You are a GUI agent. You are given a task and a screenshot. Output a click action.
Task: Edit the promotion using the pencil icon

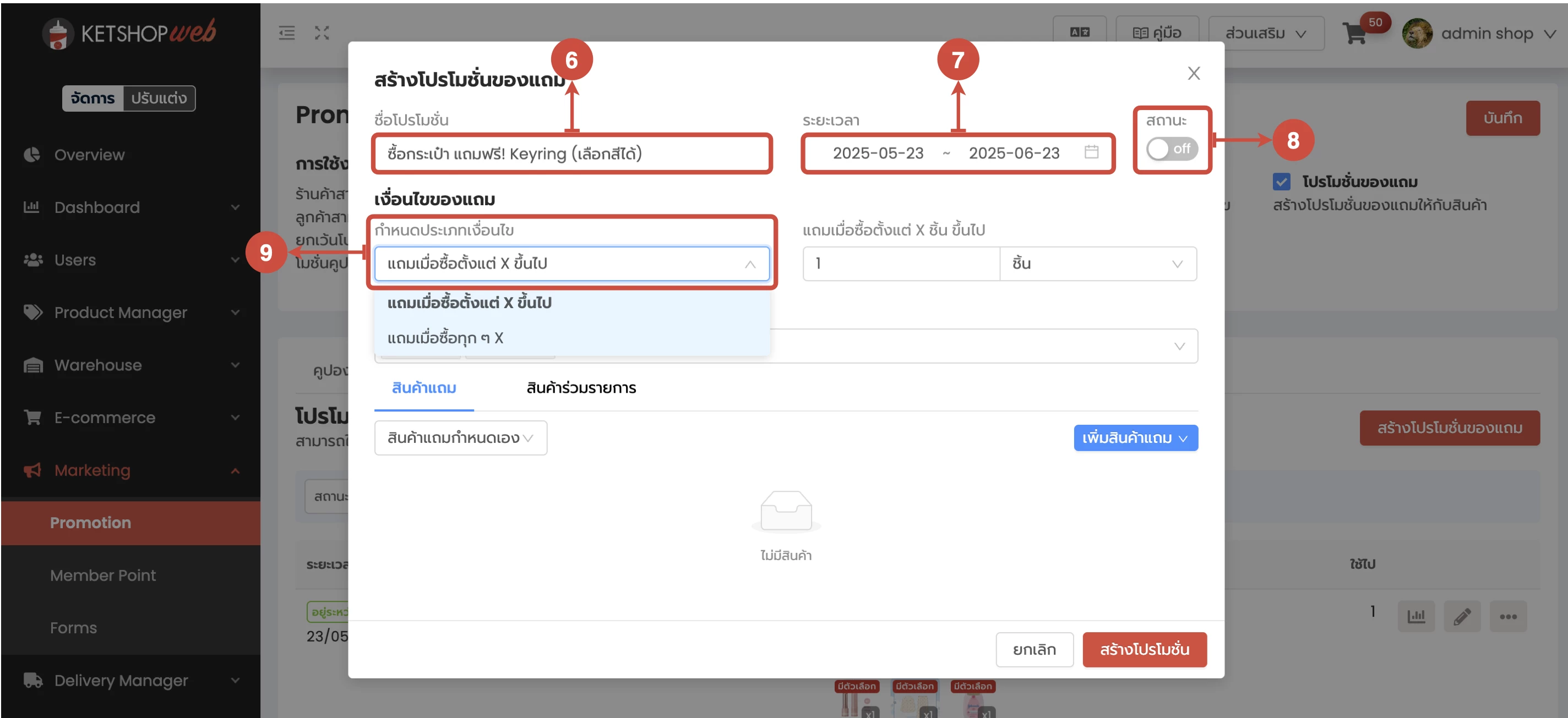pyautogui.click(x=1463, y=616)
